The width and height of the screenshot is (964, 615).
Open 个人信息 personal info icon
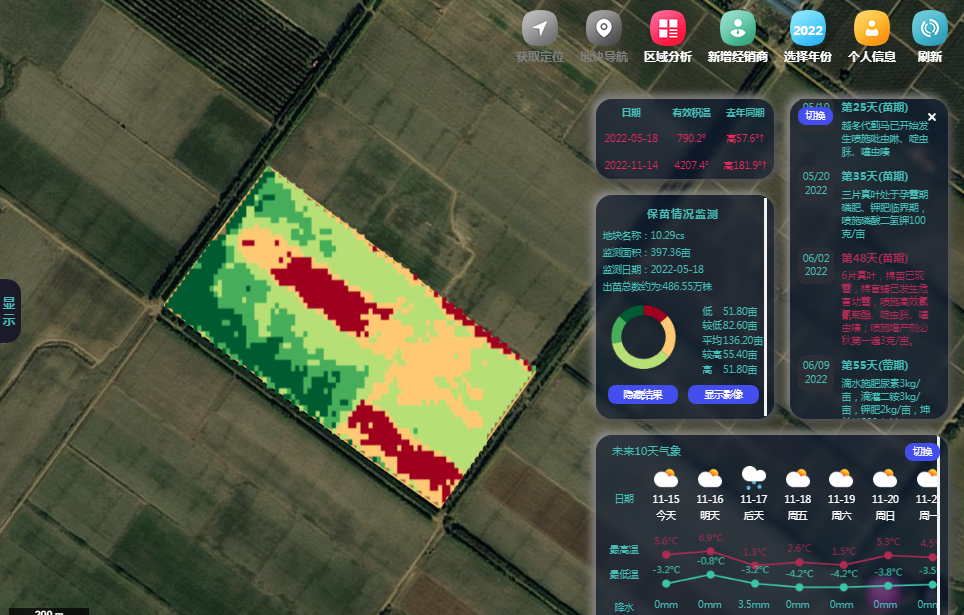(871, 28)
